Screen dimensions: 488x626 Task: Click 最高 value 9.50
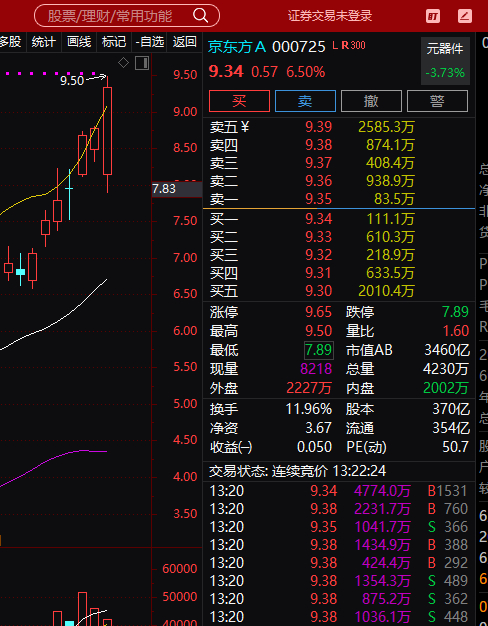319,331
